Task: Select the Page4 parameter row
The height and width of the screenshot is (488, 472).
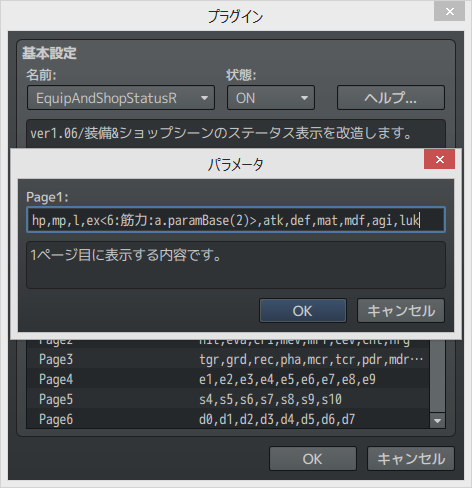Action: 228,379
